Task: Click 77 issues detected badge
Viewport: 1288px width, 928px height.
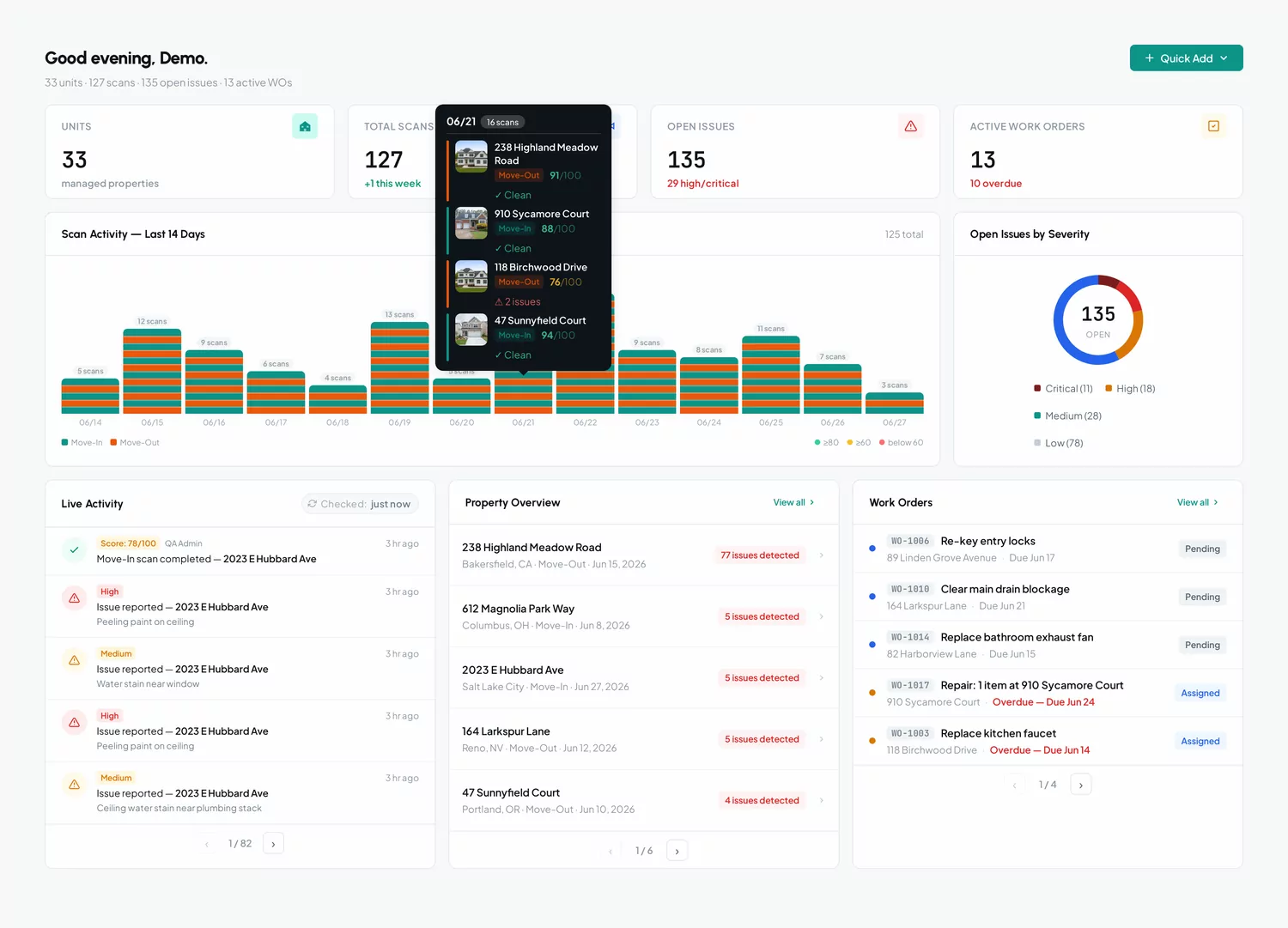Action: (x=760, y=555)
